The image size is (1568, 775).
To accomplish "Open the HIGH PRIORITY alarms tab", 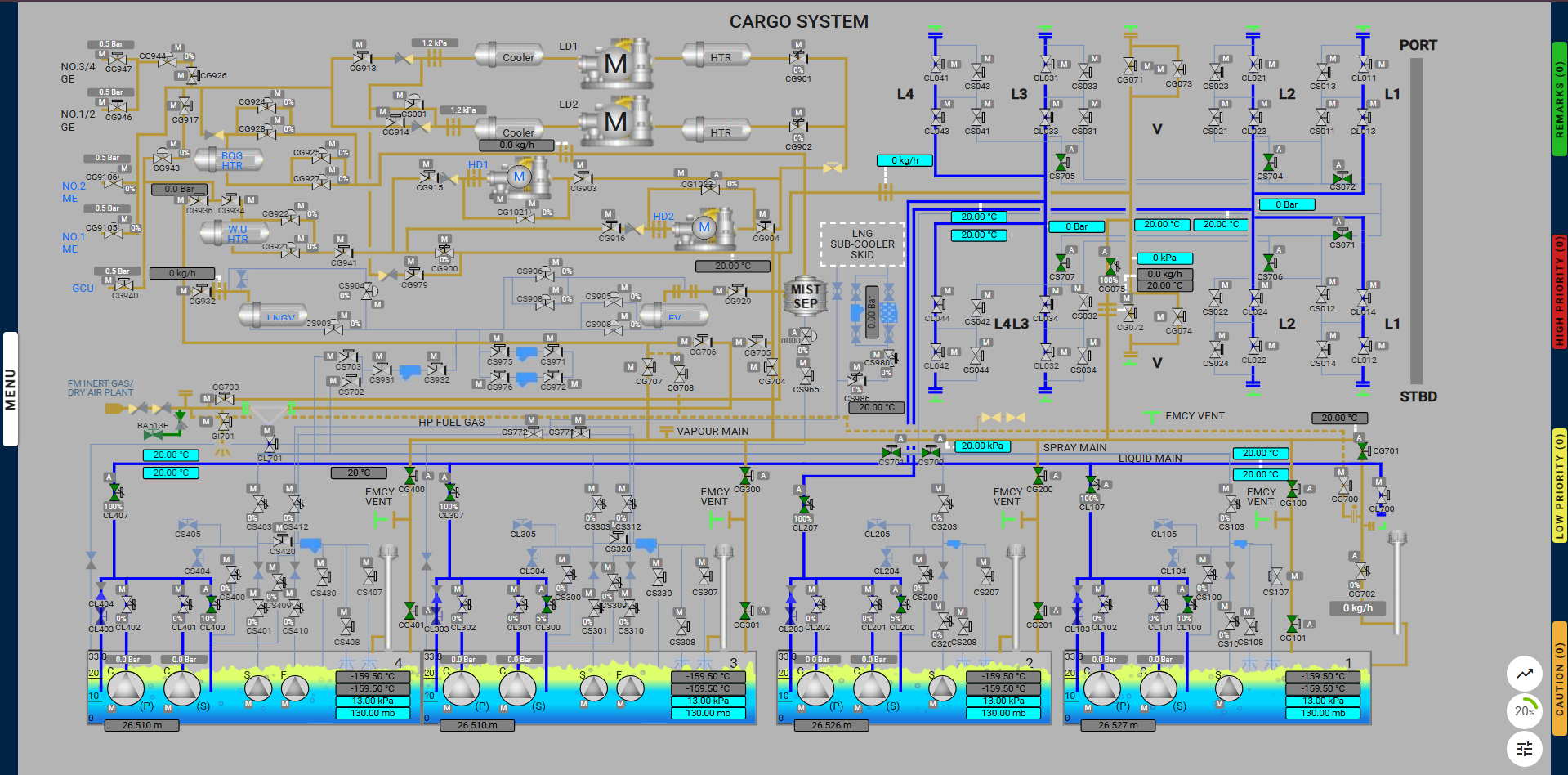I will (1559, 291).
